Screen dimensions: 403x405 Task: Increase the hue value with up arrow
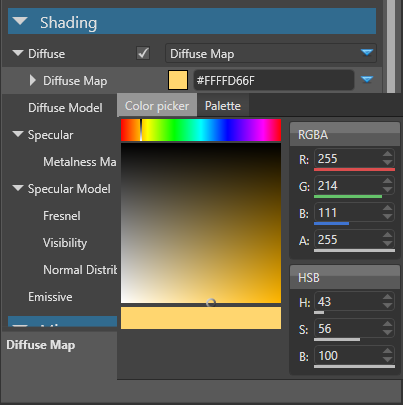point(387,297)
